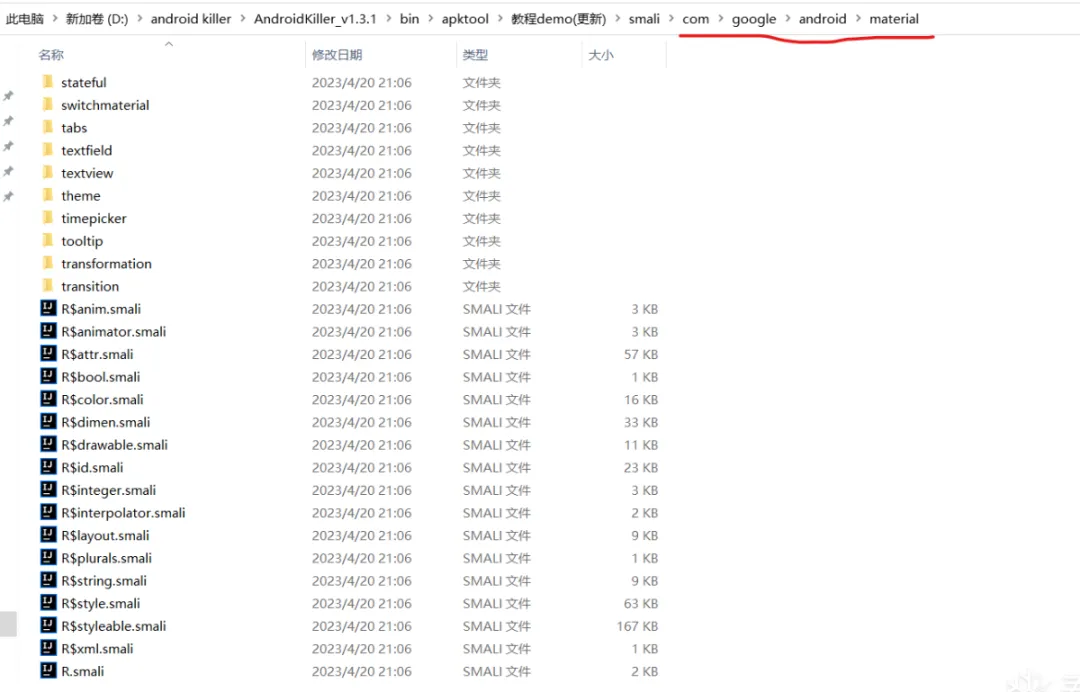Click the 63 KB size value

pyautogui.click(x=641, y=603)
